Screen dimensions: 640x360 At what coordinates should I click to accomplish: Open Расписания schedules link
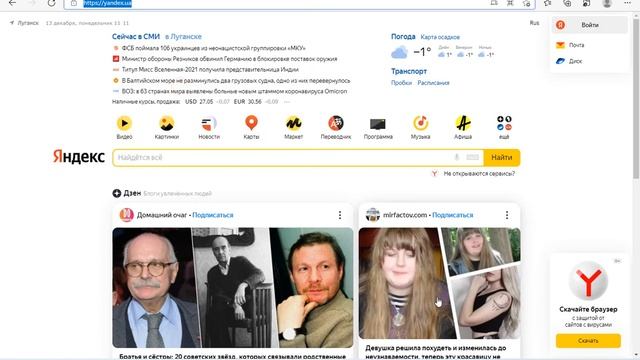433,83
